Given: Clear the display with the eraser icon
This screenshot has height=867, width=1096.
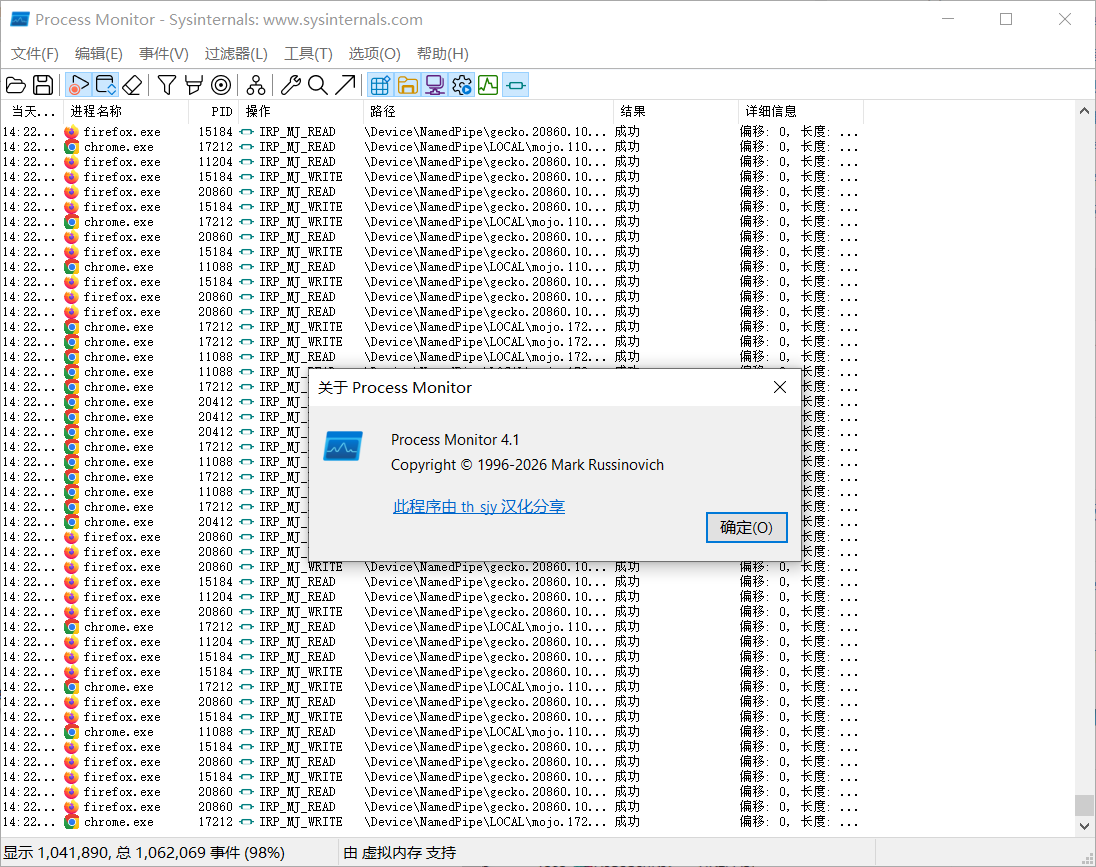Looking at the screenshot, I should point(132,85).
